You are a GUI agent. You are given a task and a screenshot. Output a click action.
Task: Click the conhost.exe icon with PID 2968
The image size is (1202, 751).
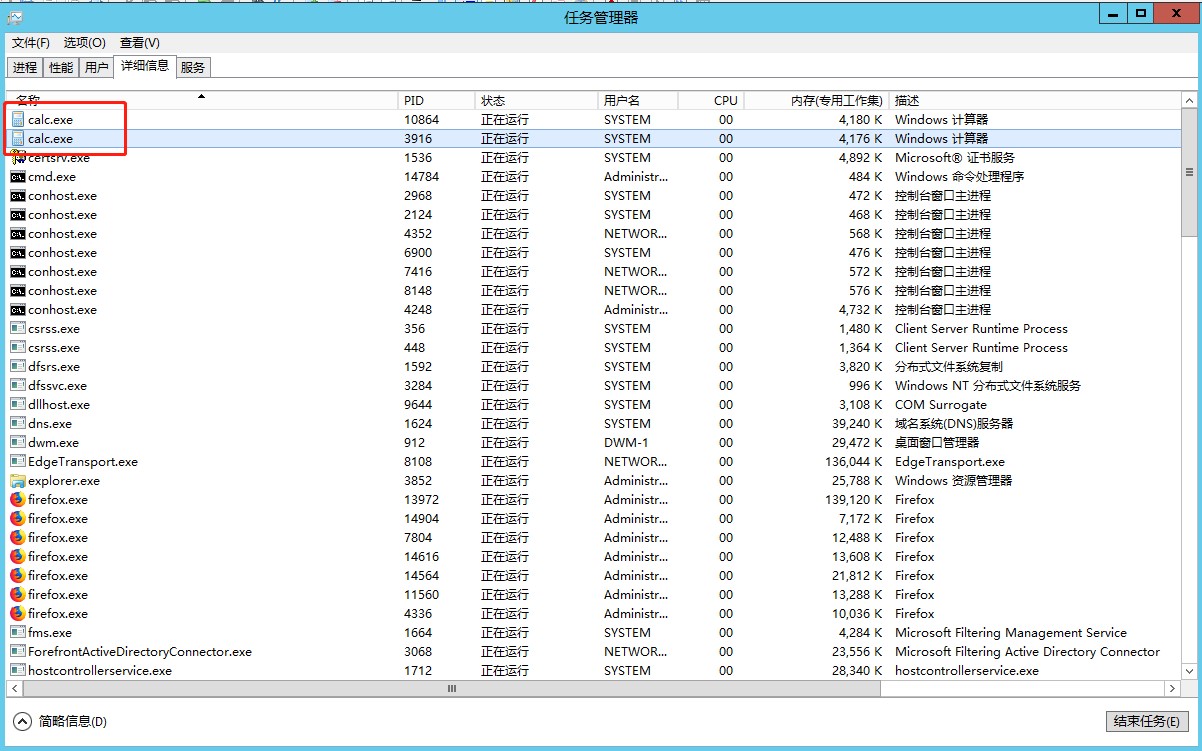[18, 195]
